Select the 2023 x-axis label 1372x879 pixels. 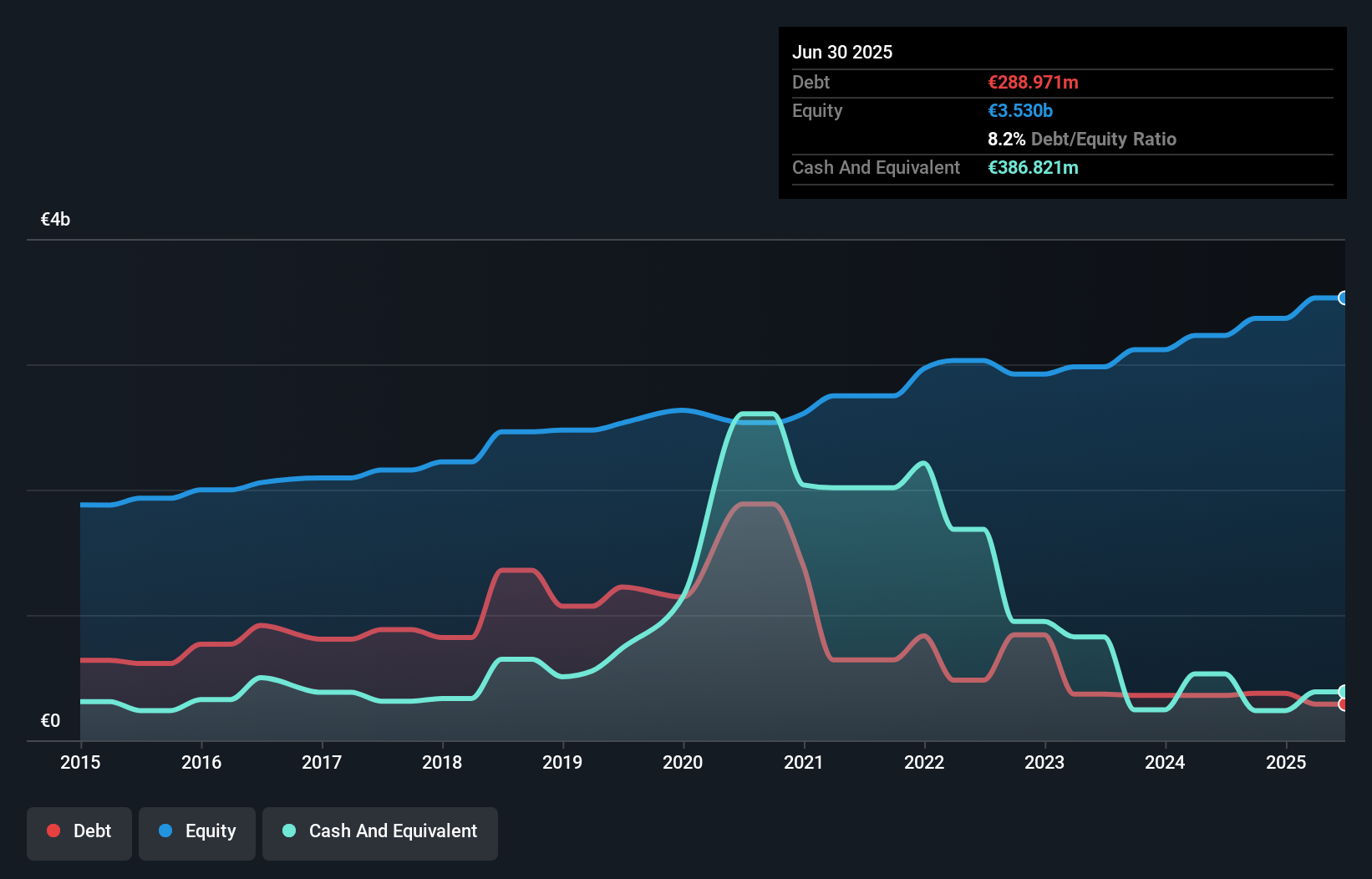pos(1044,762)
